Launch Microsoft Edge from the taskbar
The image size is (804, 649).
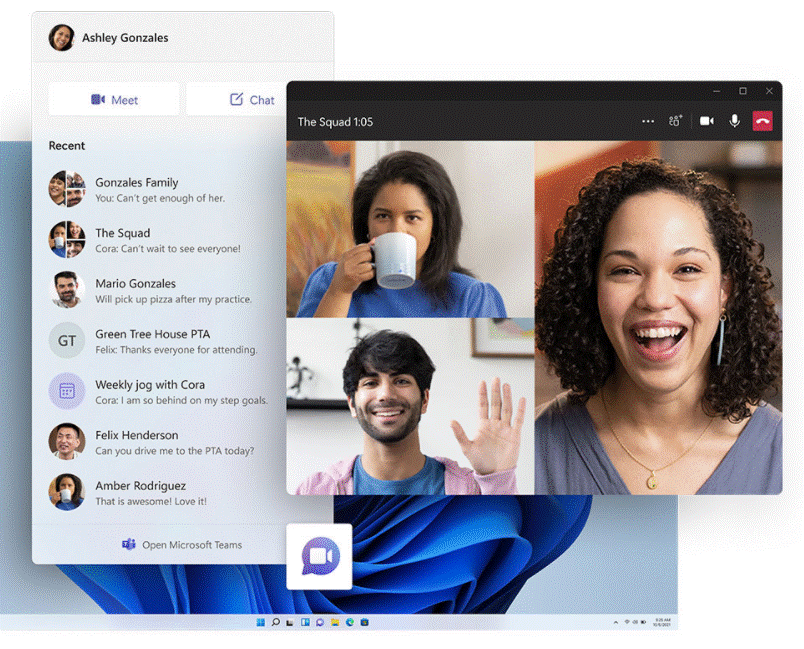350,622
